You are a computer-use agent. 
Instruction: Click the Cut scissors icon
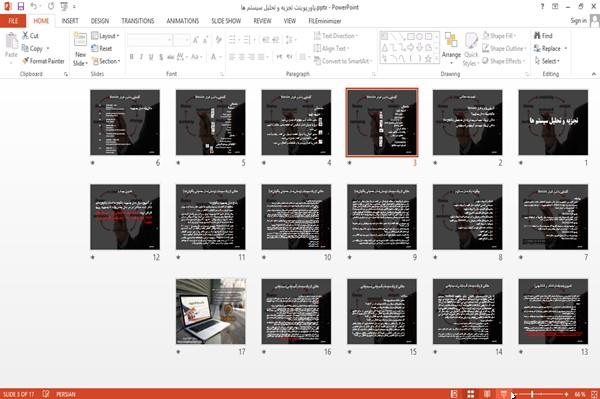(x=26, y=36)
